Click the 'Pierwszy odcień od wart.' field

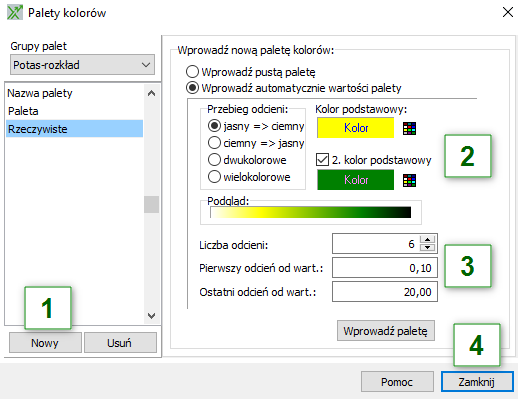click(x=385, y=268)
